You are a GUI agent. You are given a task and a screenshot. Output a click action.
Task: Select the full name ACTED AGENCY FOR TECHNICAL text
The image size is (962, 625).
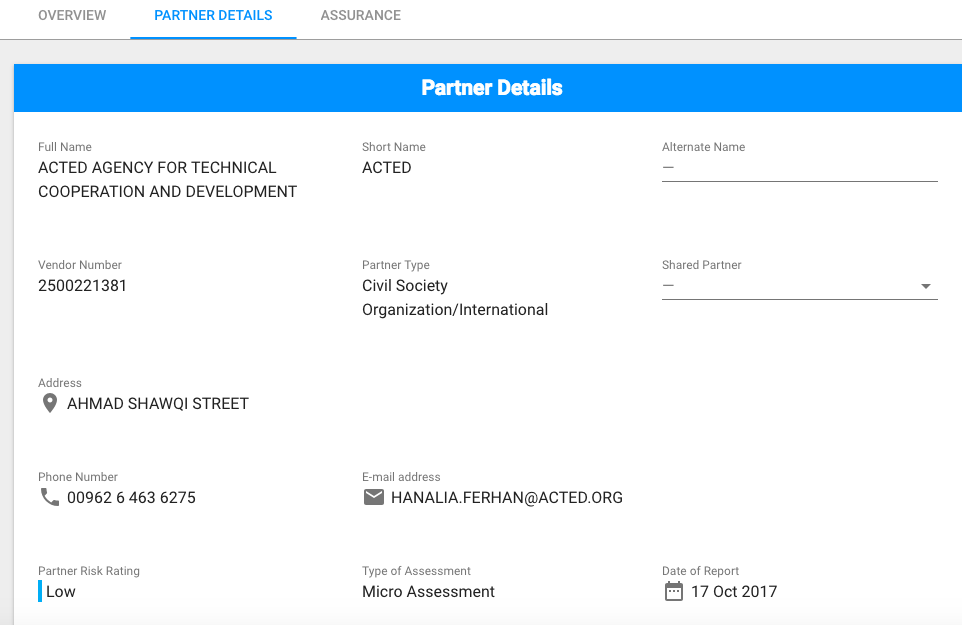point(157,167)
